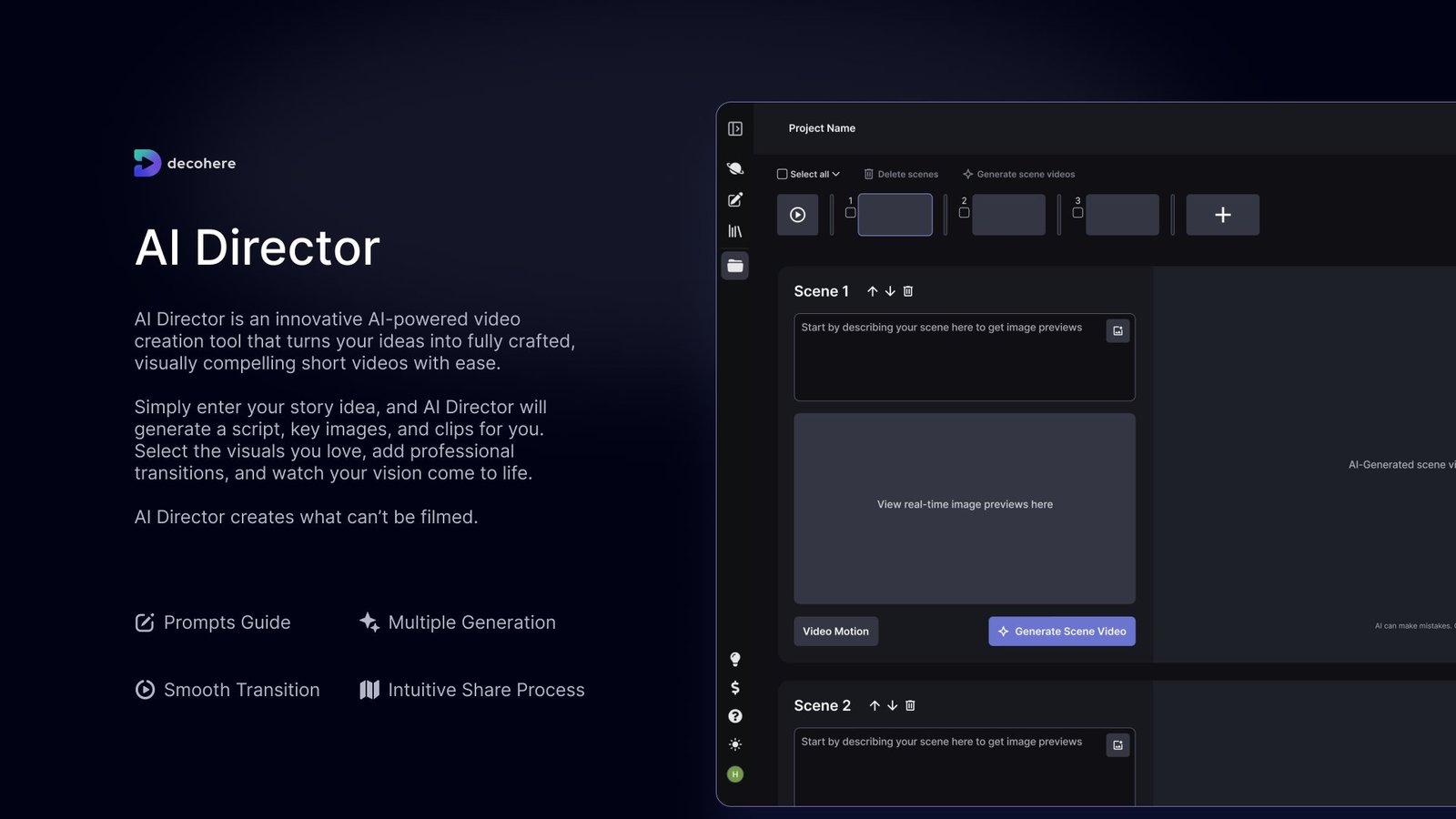Screen dimensions: 1456x819
Task: Click Scene 1 description input field
Action: click(x=965, y=358)
